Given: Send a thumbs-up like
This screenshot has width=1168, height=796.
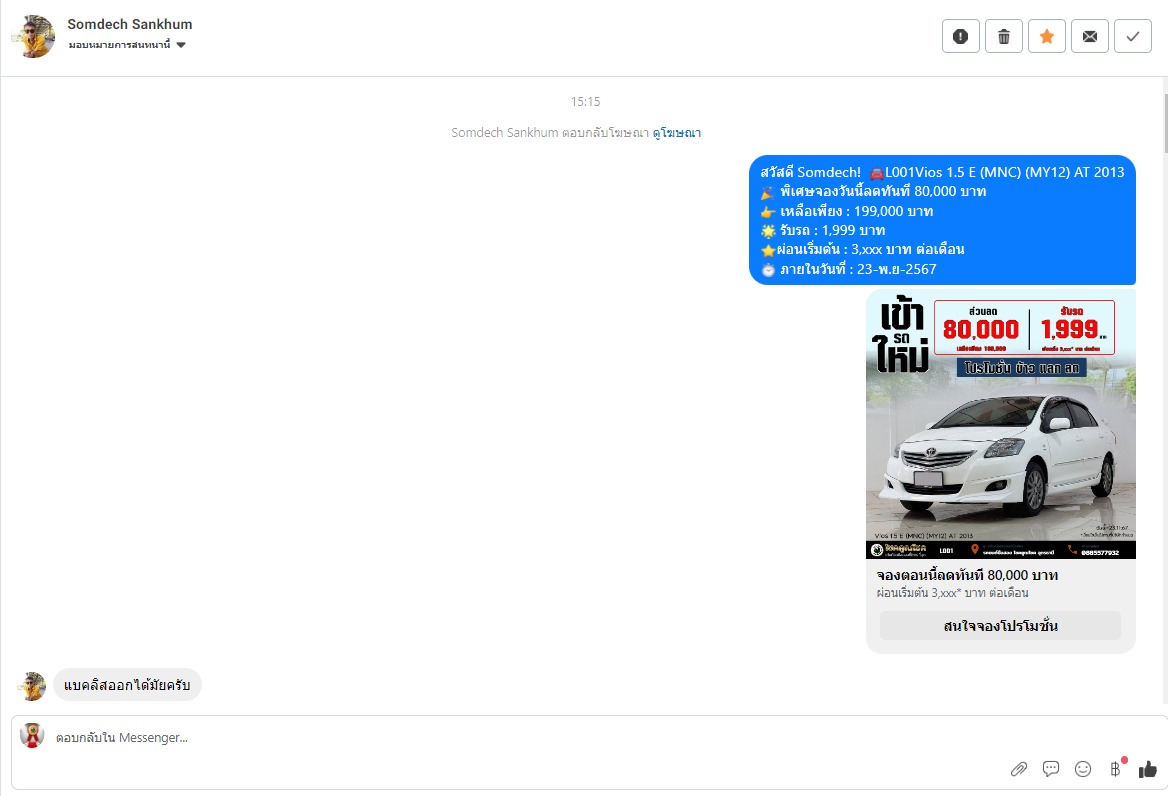Looking at the screenshot, I should pyautogui.click(x=1147, y=769).
